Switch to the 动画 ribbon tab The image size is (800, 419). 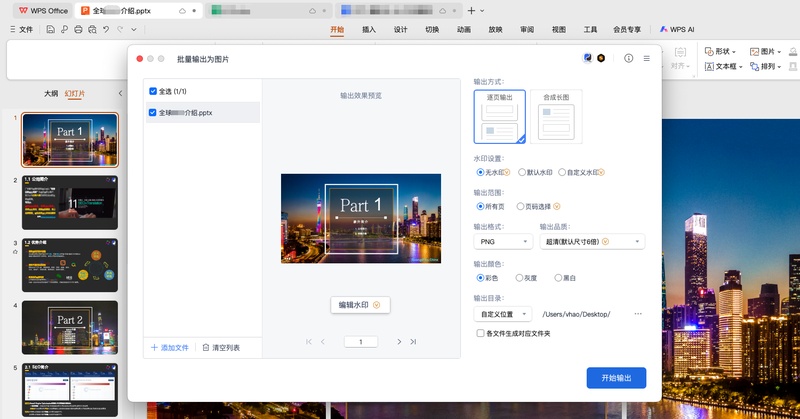[464, 30]
